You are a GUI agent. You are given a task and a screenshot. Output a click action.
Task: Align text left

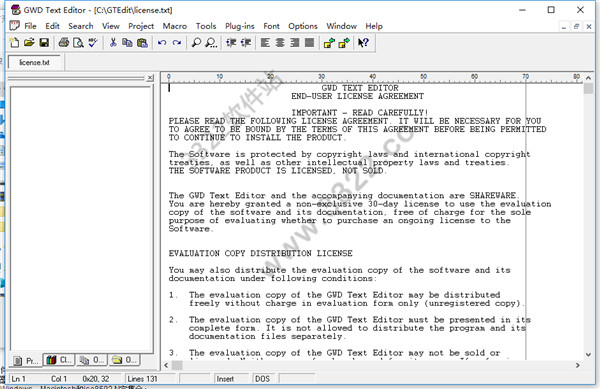pyautogui.click(x=265, y=42)
